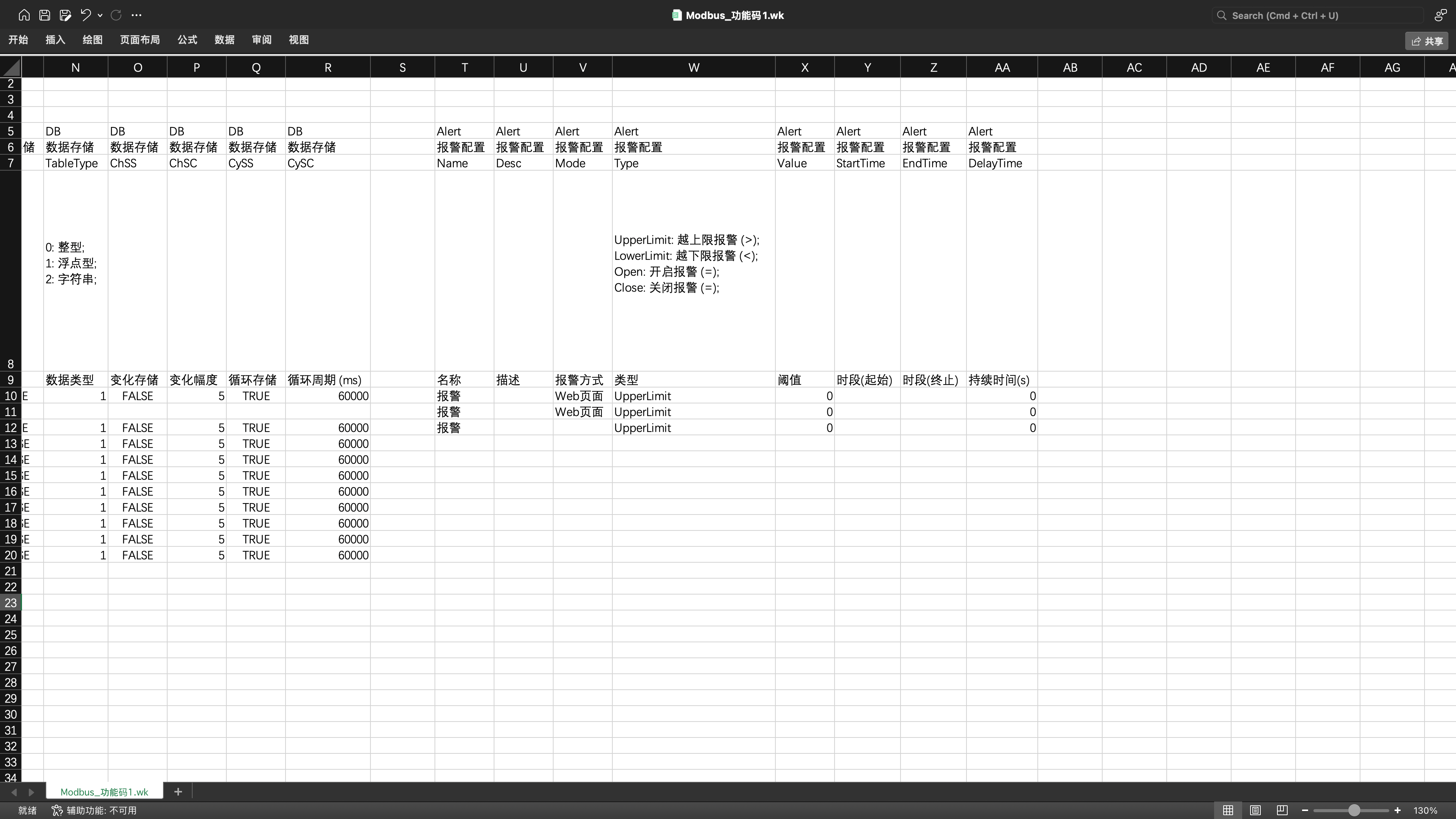The height and width of the screenshot is (819, 1456).
Task: Click the zoom slider handle
Action: coord(1354,810)
